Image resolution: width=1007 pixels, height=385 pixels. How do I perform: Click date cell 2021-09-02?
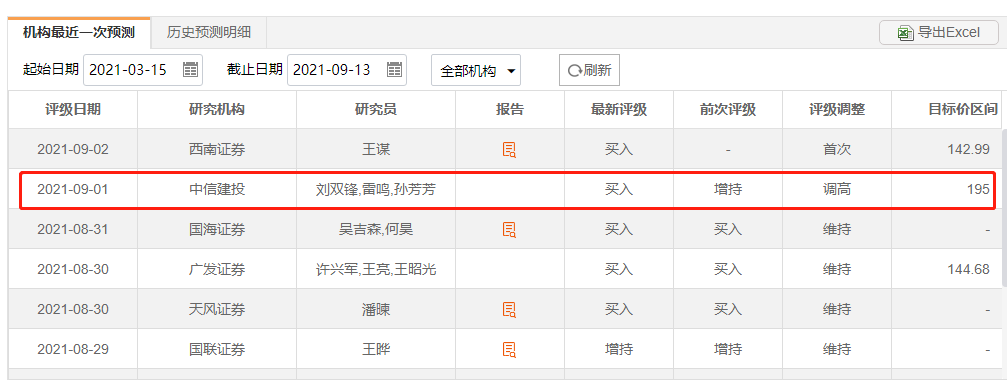point(73,149)
